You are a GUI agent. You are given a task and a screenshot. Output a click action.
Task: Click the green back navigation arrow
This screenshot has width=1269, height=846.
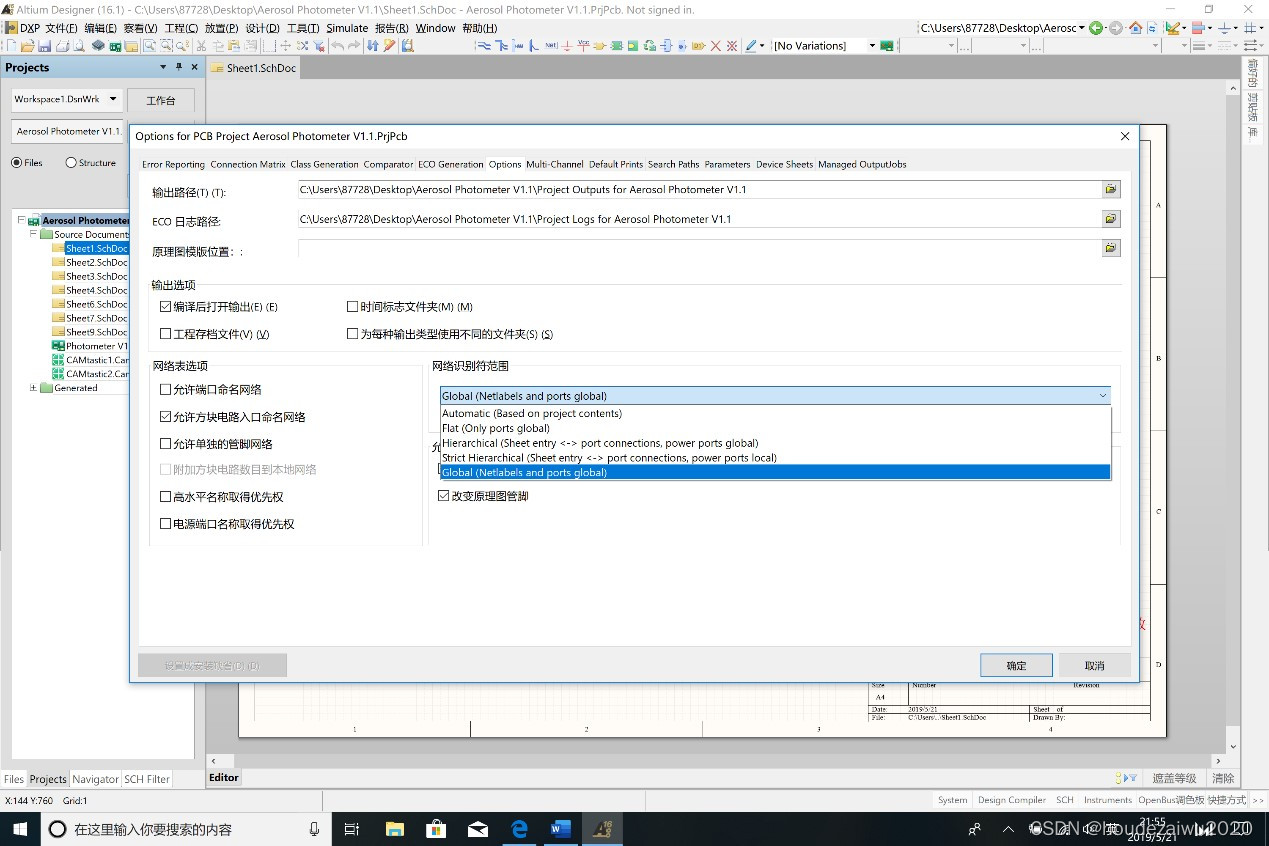point(1097,28)
